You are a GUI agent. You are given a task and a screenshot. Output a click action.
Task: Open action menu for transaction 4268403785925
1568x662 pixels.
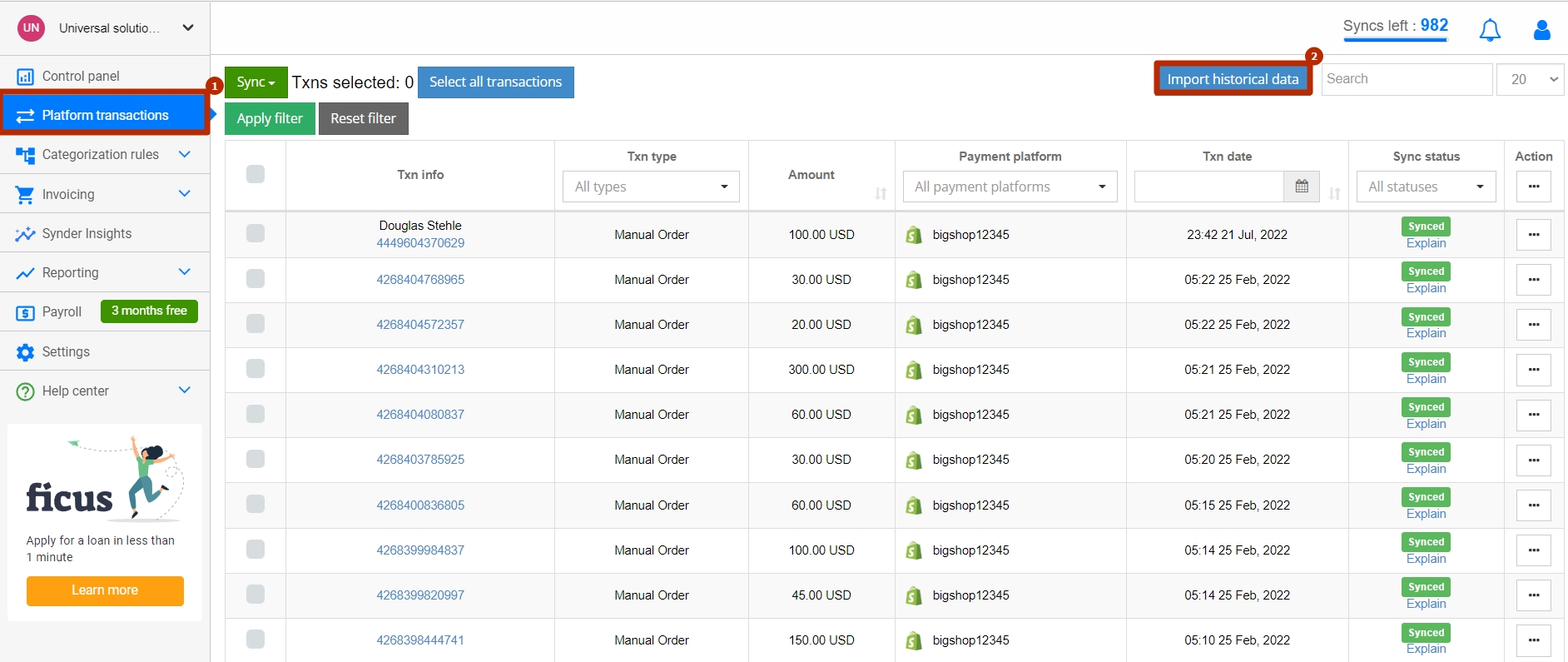(1533, 460)
